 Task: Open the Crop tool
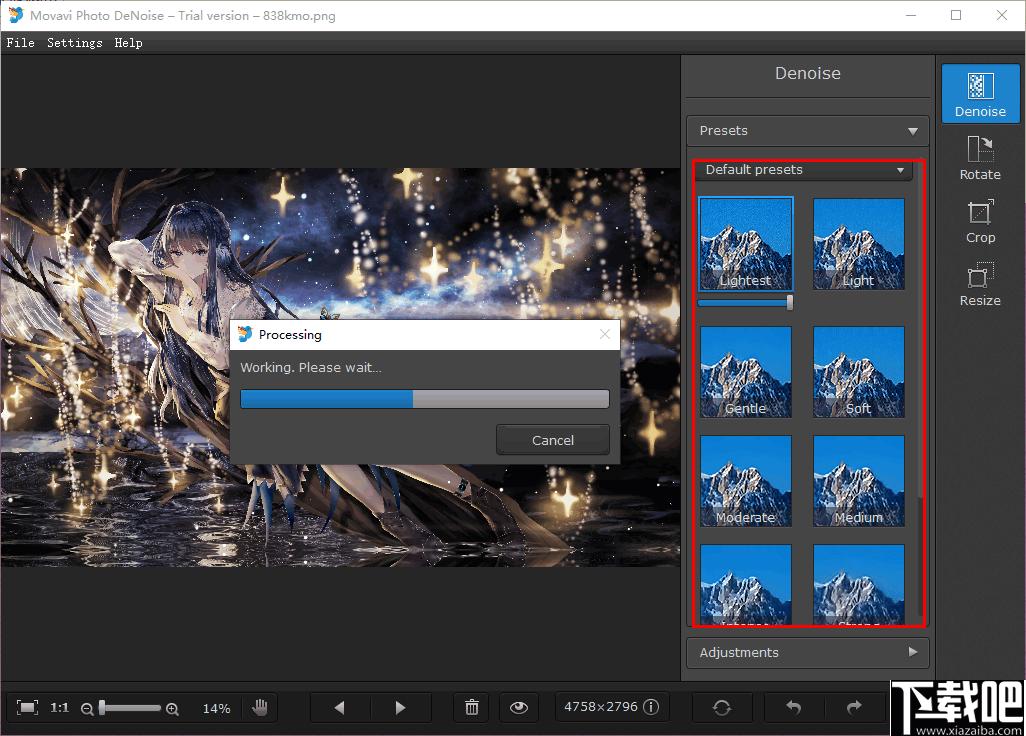pyautogui.click(x=980, y=221)
